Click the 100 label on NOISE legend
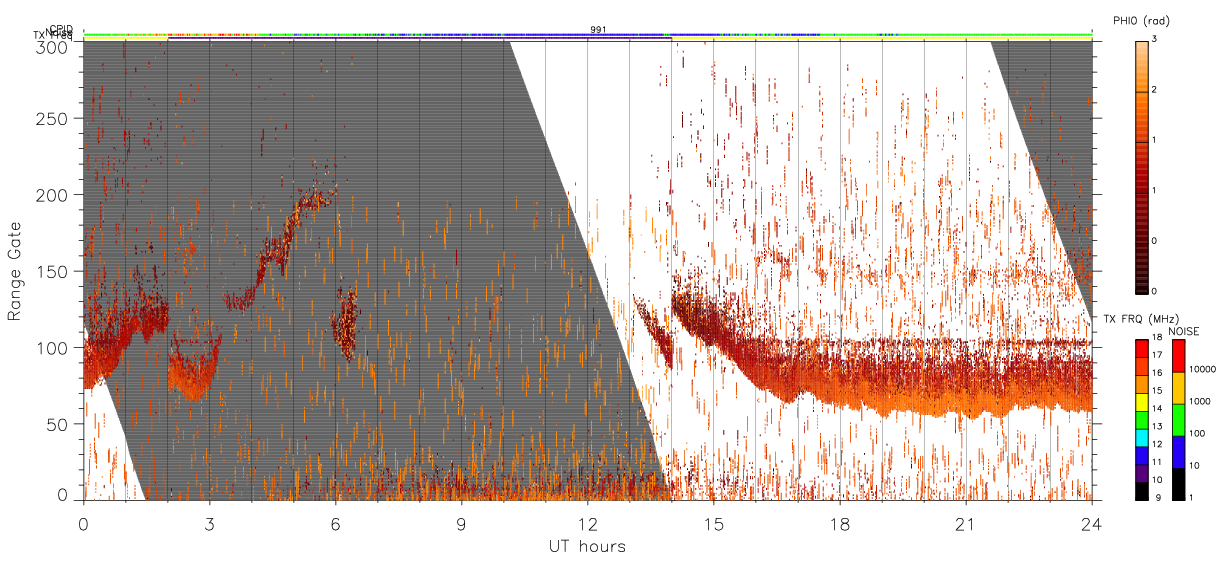1228x567 pixels. pos(1197,435)
